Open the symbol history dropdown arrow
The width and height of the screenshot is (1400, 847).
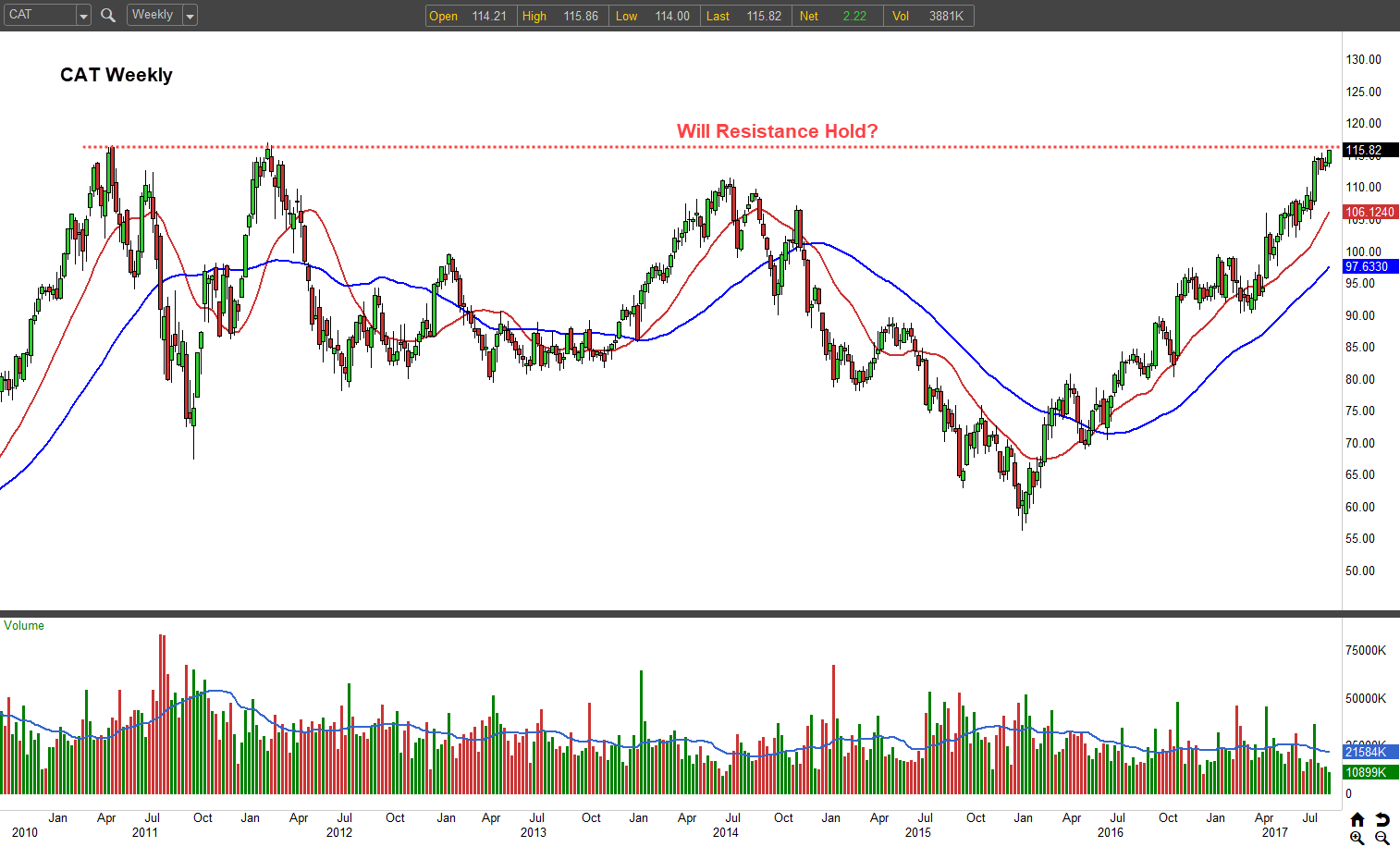coord(83,16)
